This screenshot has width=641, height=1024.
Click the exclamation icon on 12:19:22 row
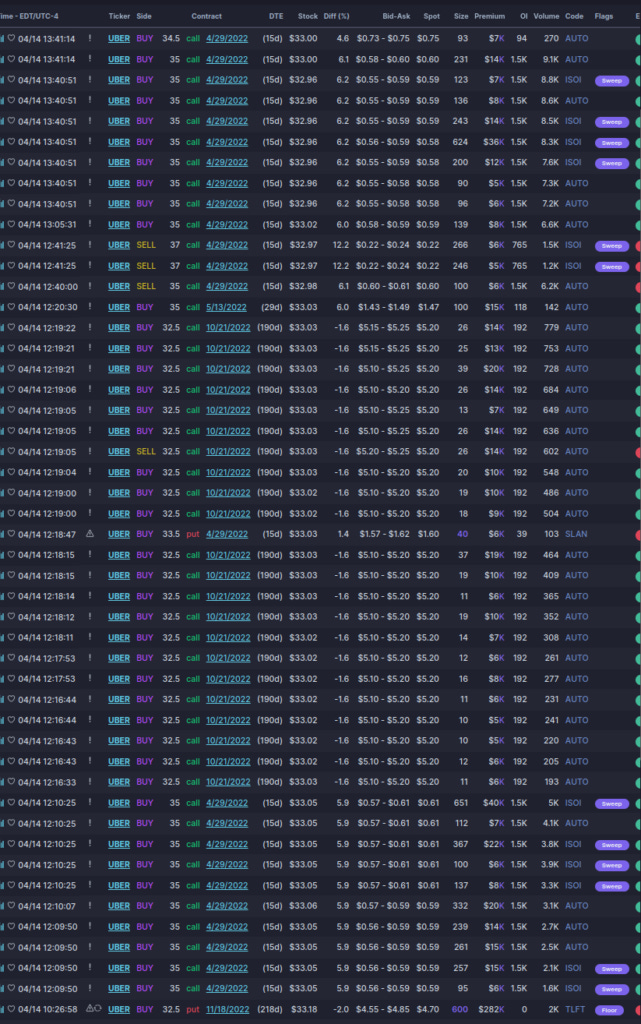tap(90, 327)
